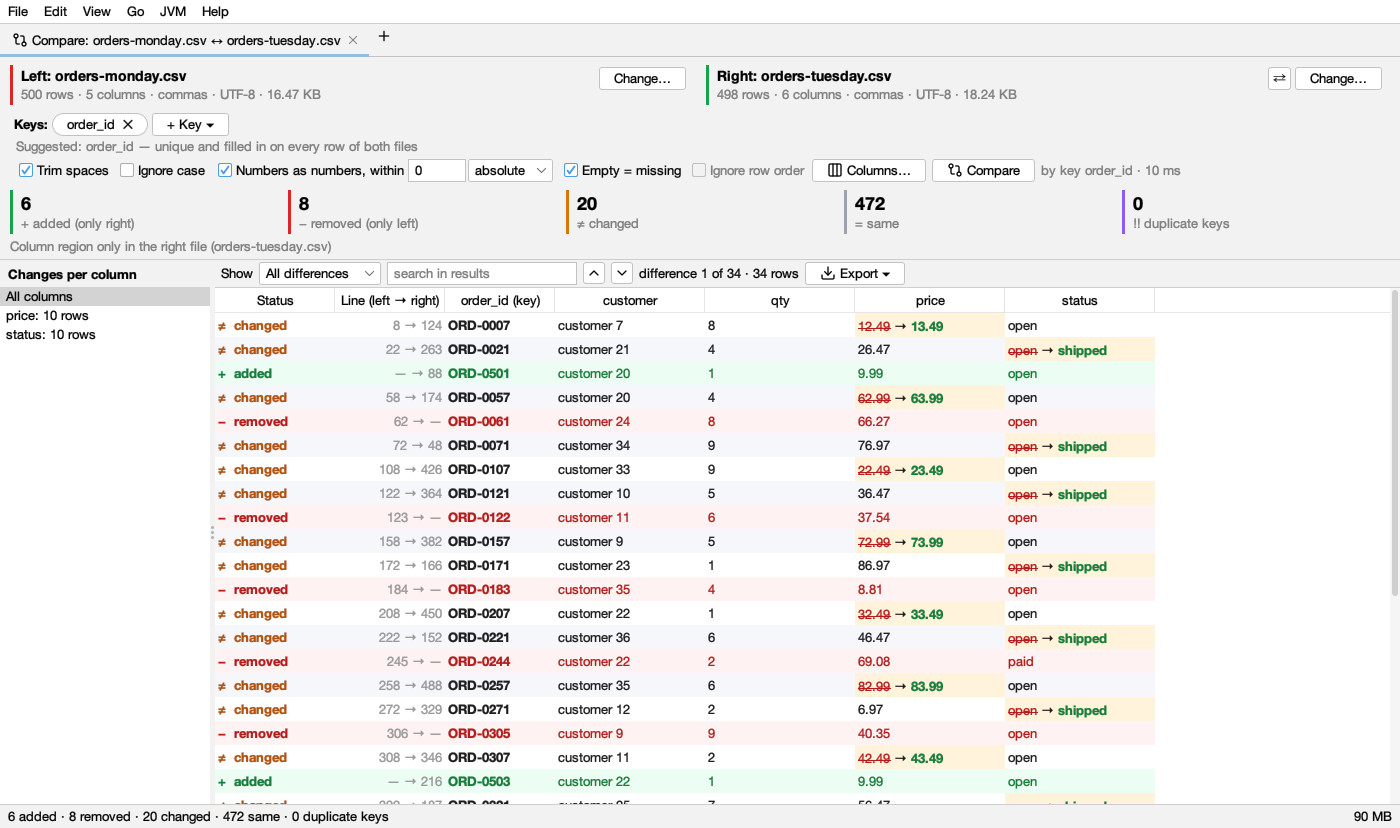Viewport: 1400px width, 828px height.
Task: Change the left file orders-monday.csv
Action: (642, 78)
